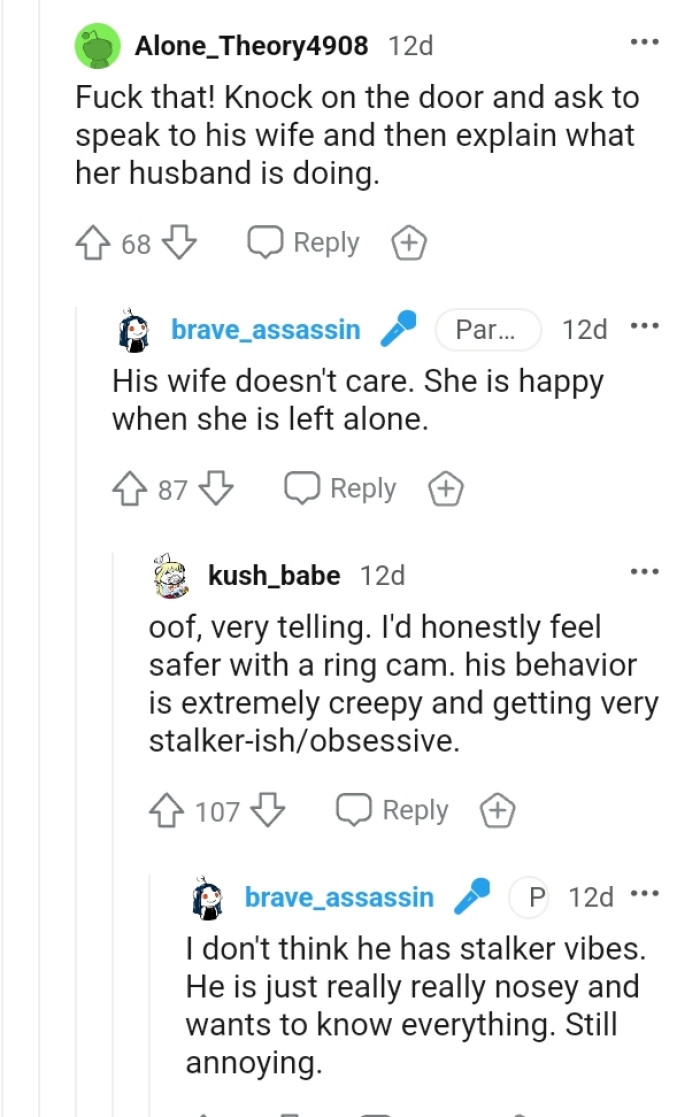Screen dimensions: 700x1117
Task: Downvote brave_assassin's 87-vote reply
Action: [214, 488]
